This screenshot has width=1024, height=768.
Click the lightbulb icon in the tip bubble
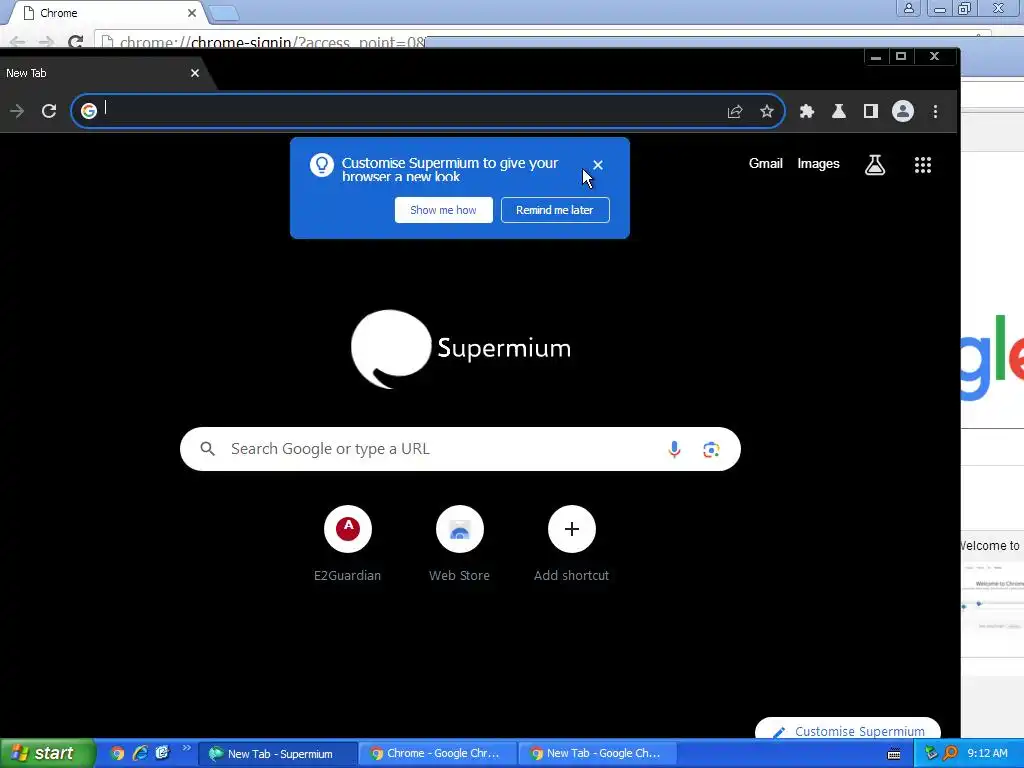(x=321, y=165)
